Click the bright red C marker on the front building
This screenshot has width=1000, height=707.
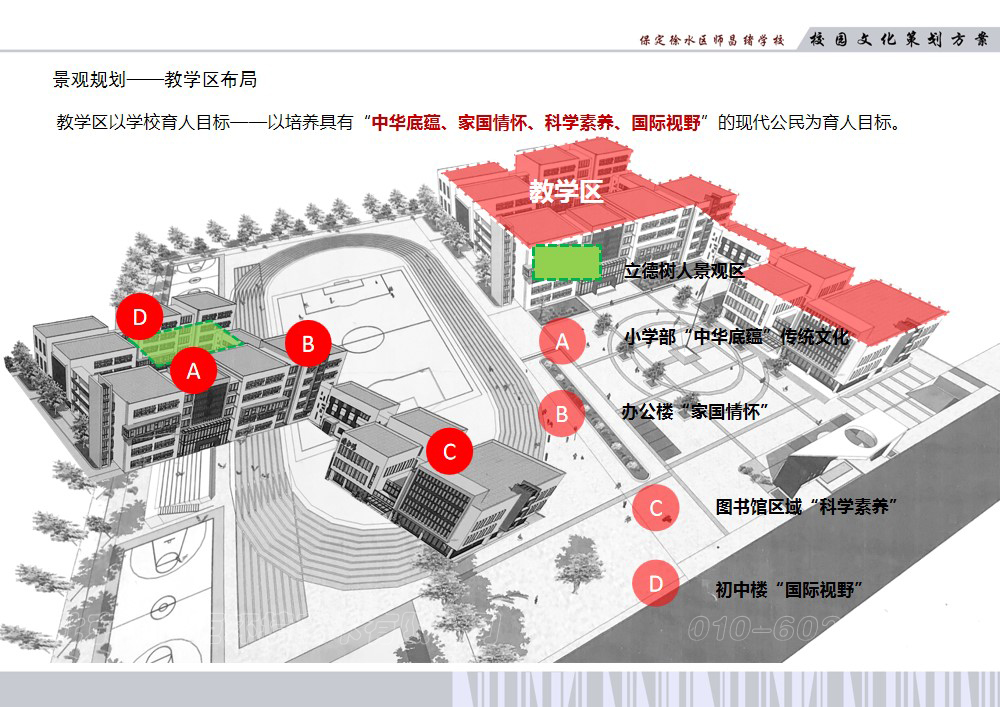(449, 451)
